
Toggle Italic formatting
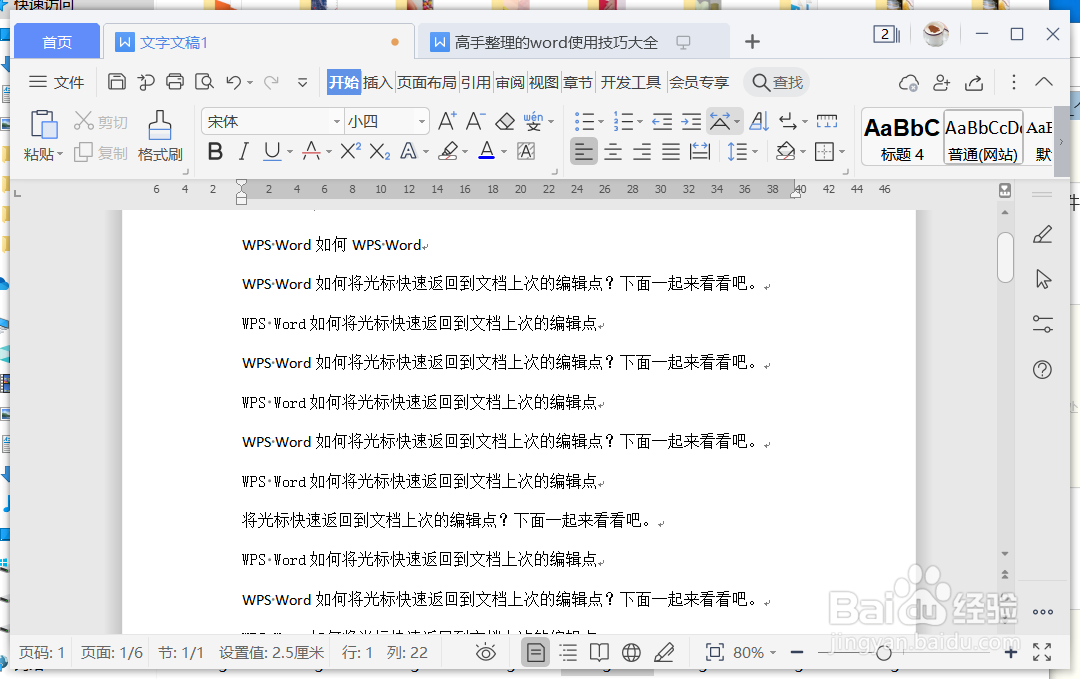click(x=243, y=151)
